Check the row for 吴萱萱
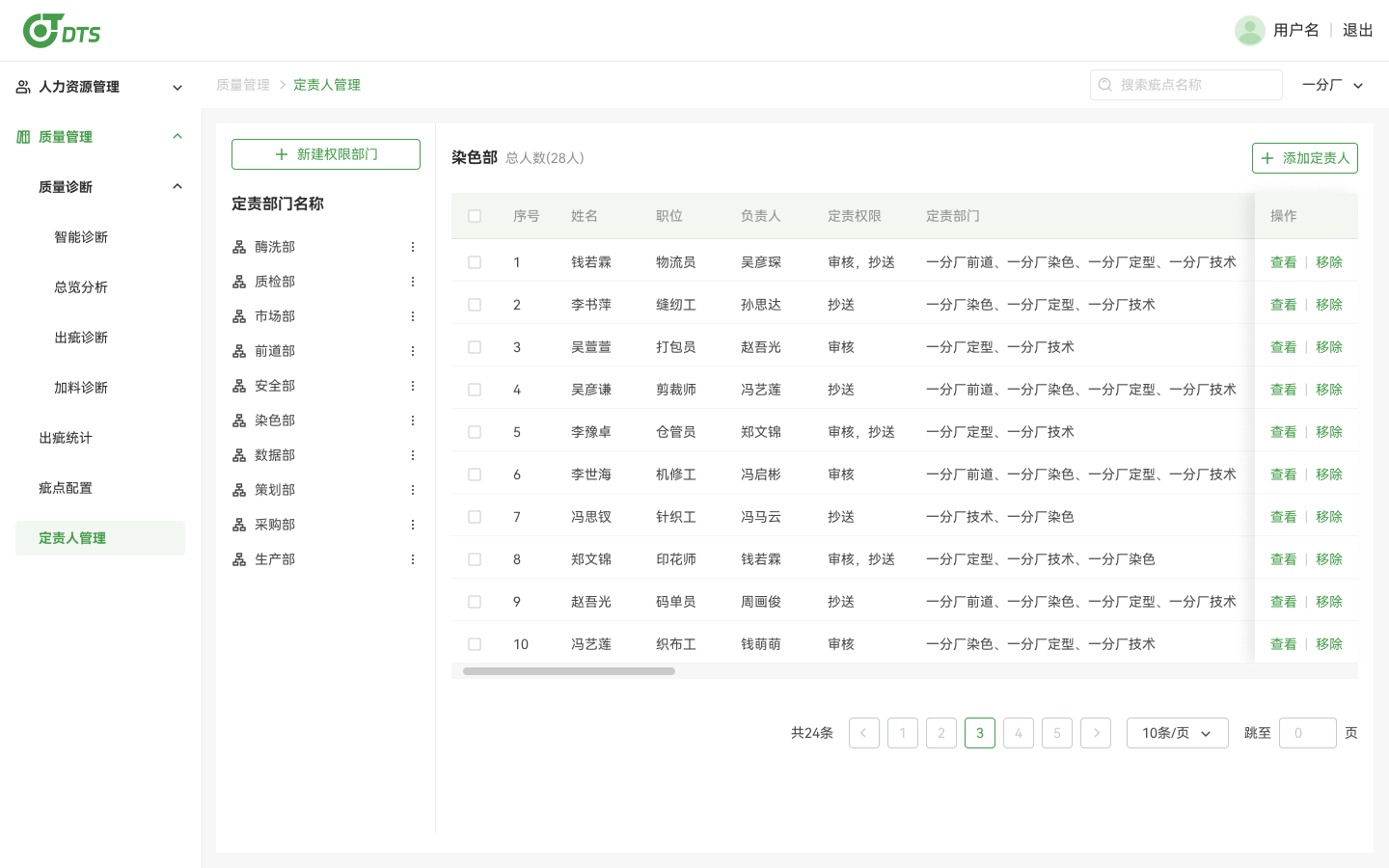 click(475, 347)
